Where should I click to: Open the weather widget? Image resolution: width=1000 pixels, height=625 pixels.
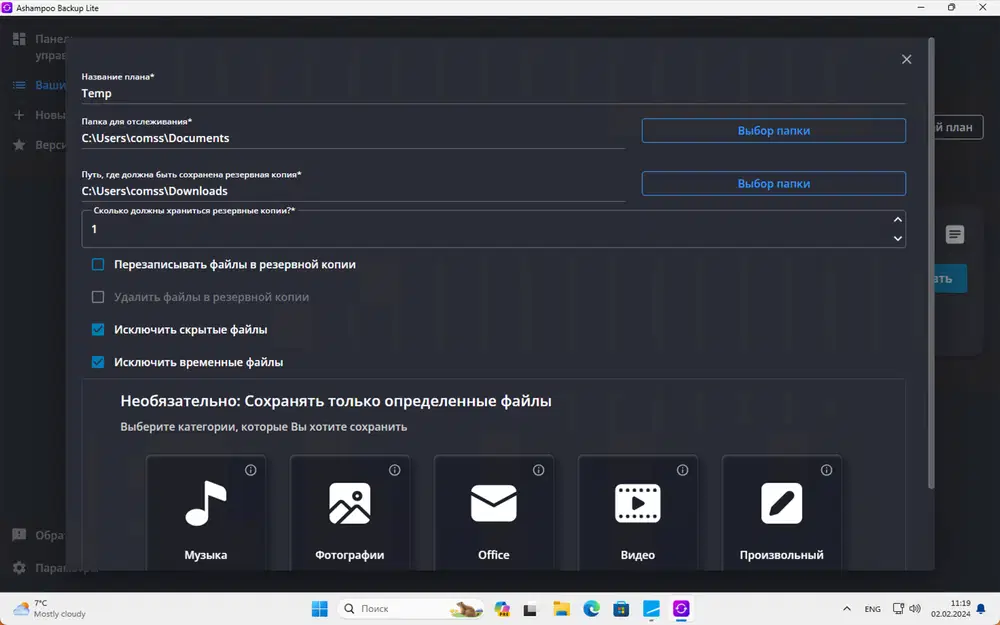coord(50,608)
